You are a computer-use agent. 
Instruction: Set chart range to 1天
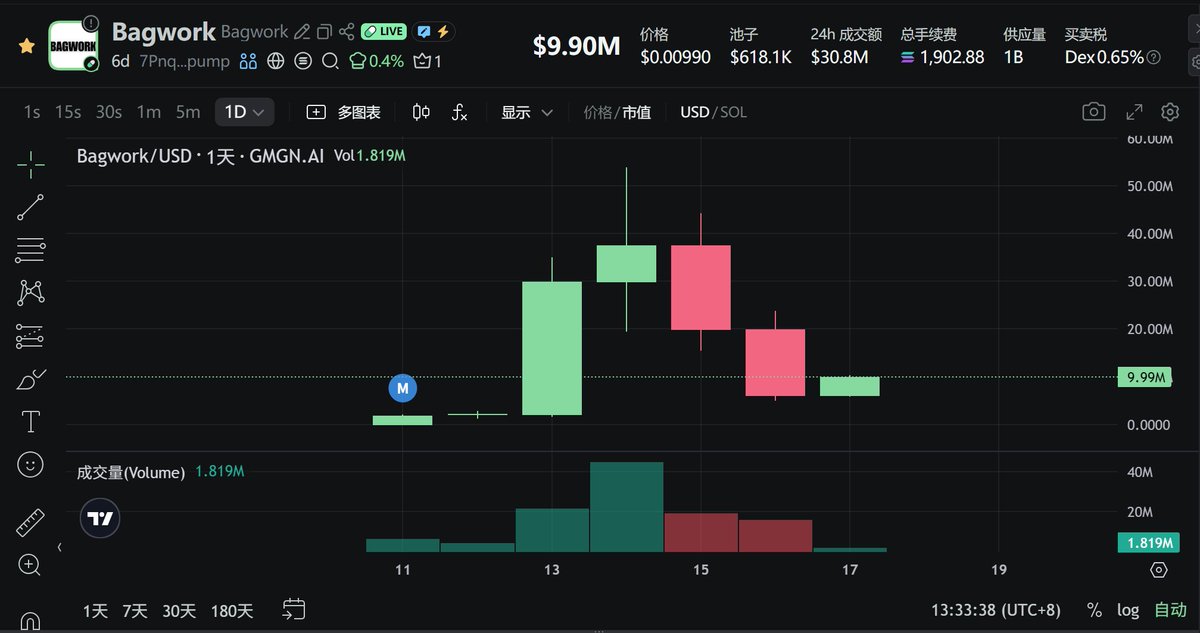pos(95,610)
